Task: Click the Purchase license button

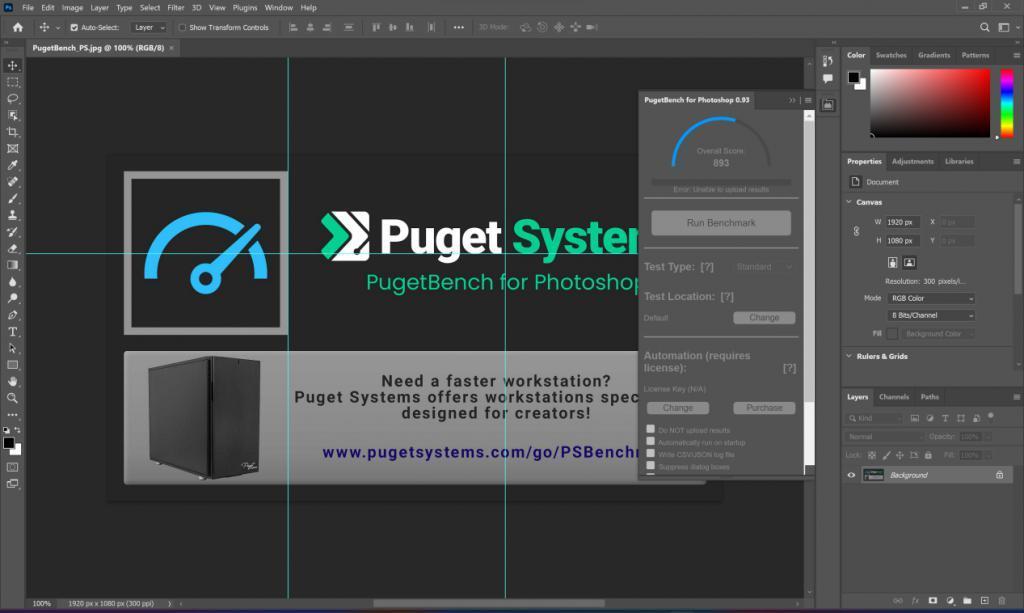Action: point(764,407)
